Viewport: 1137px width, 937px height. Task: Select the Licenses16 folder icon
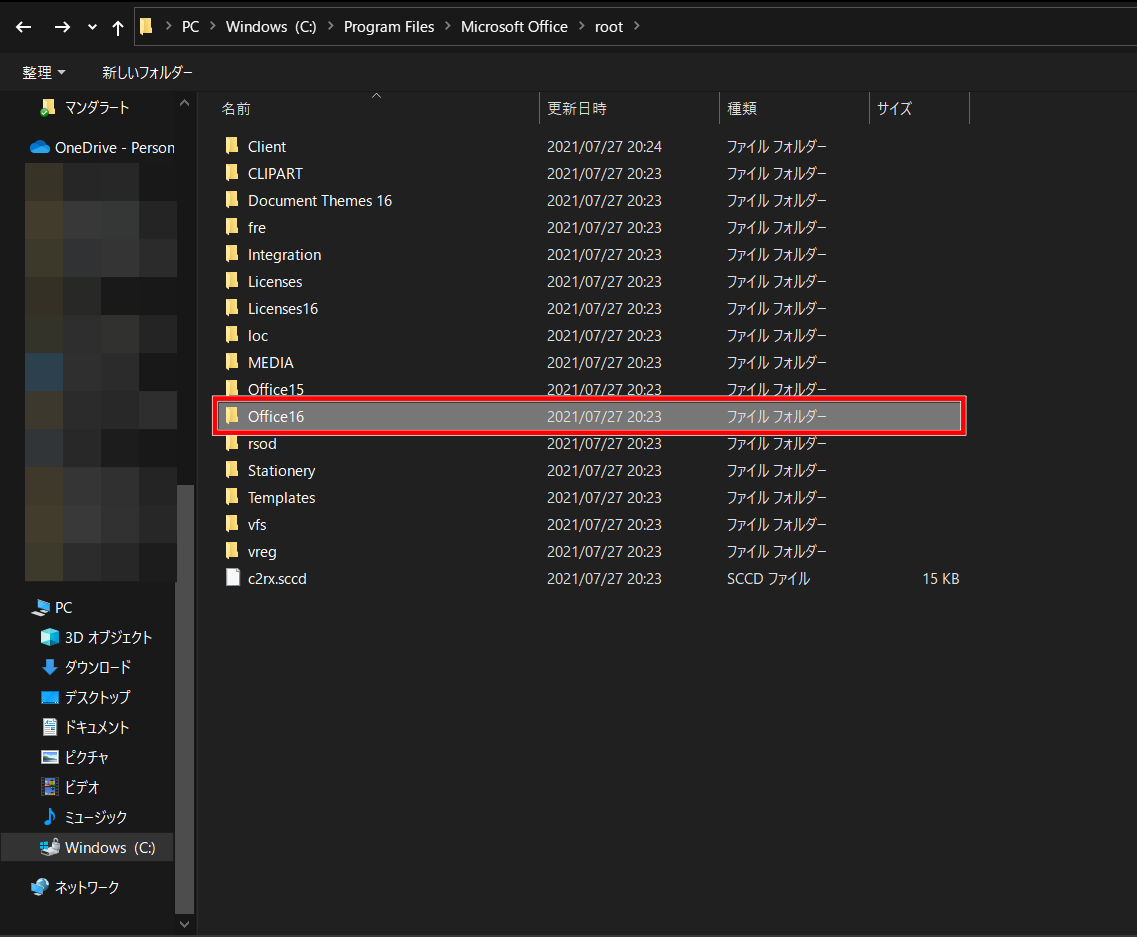(232, 307)
